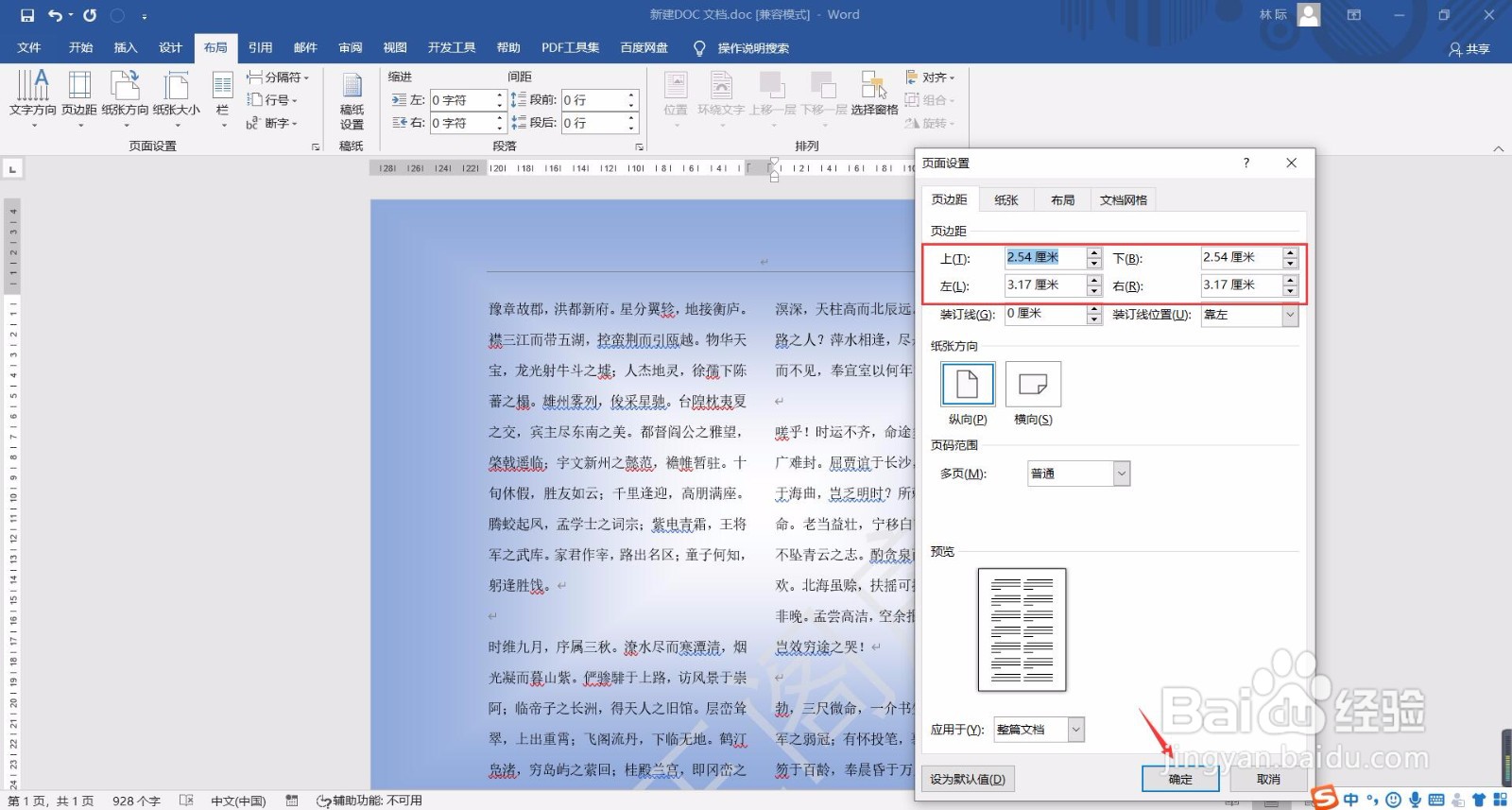Open the Line Numbers (行号) dropdown
Viewport: 1512px width, 810px height.
point(272,99)
